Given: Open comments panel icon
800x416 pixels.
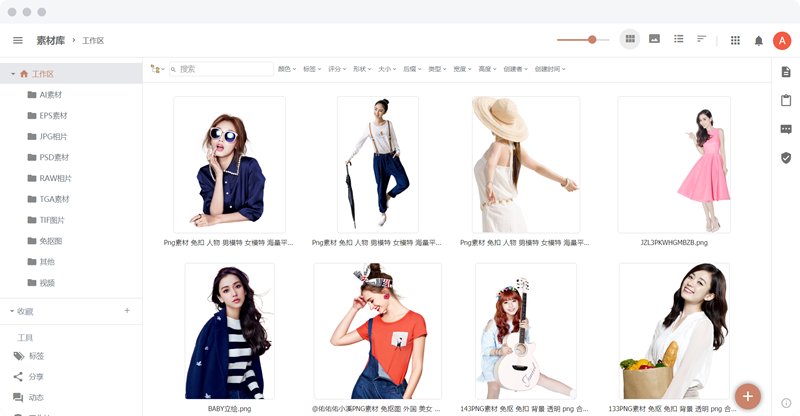Looking at the screenshot, I should click(786, 129).
